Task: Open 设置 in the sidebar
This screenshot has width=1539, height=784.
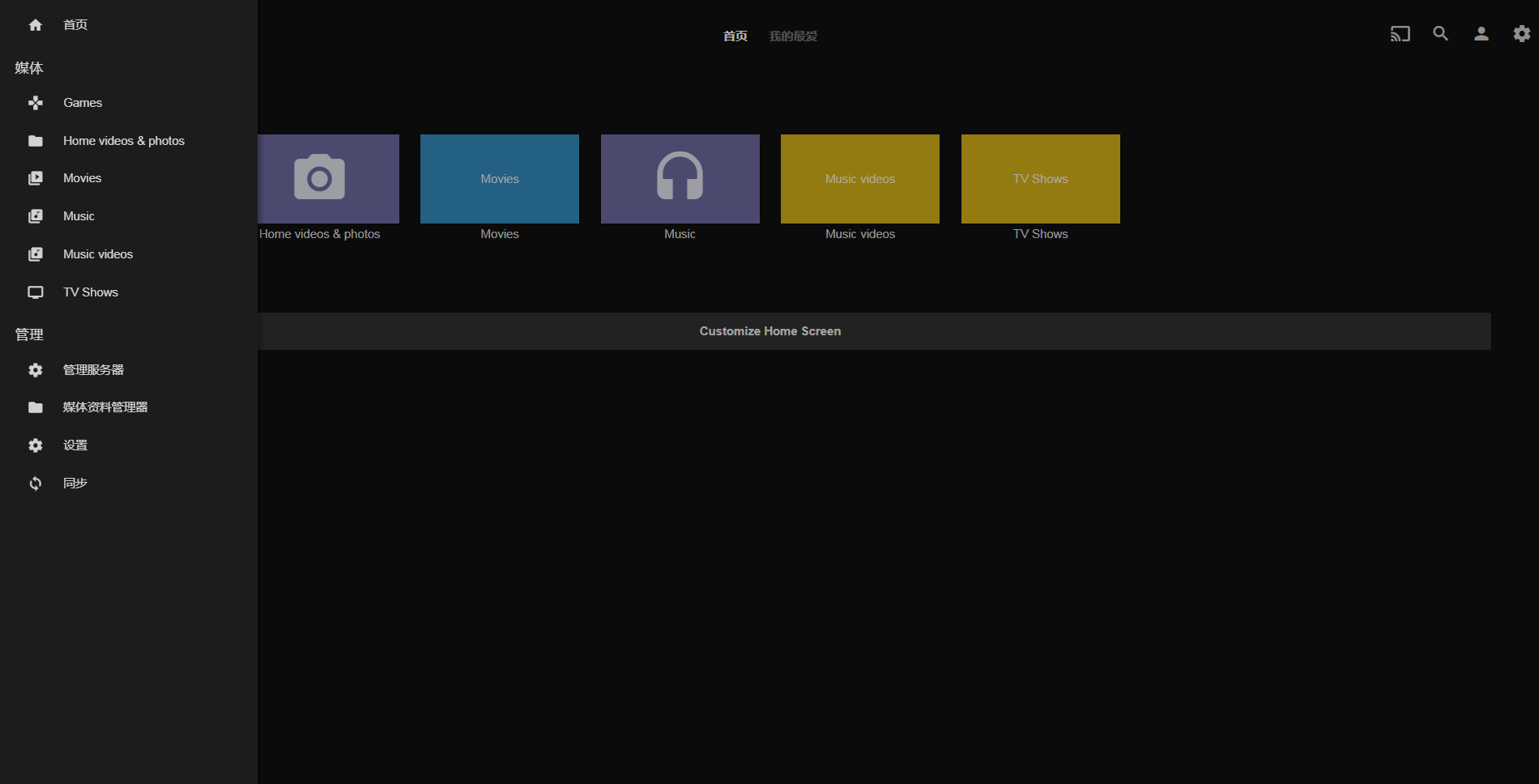Action: (x=129, y=445)
